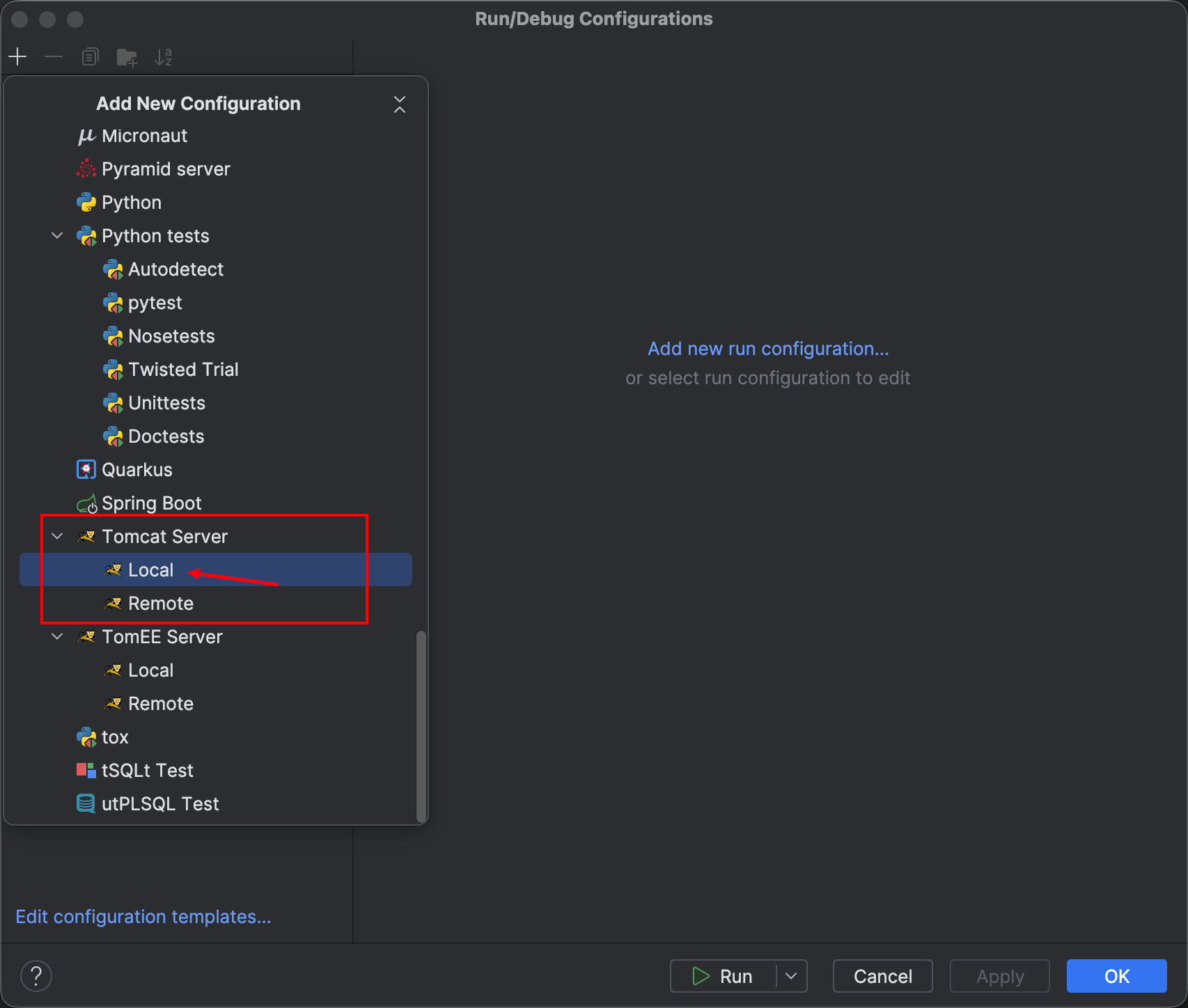
Task: Click the Python tests group icon
Action: pyautogui.click(x=86, y=236)
